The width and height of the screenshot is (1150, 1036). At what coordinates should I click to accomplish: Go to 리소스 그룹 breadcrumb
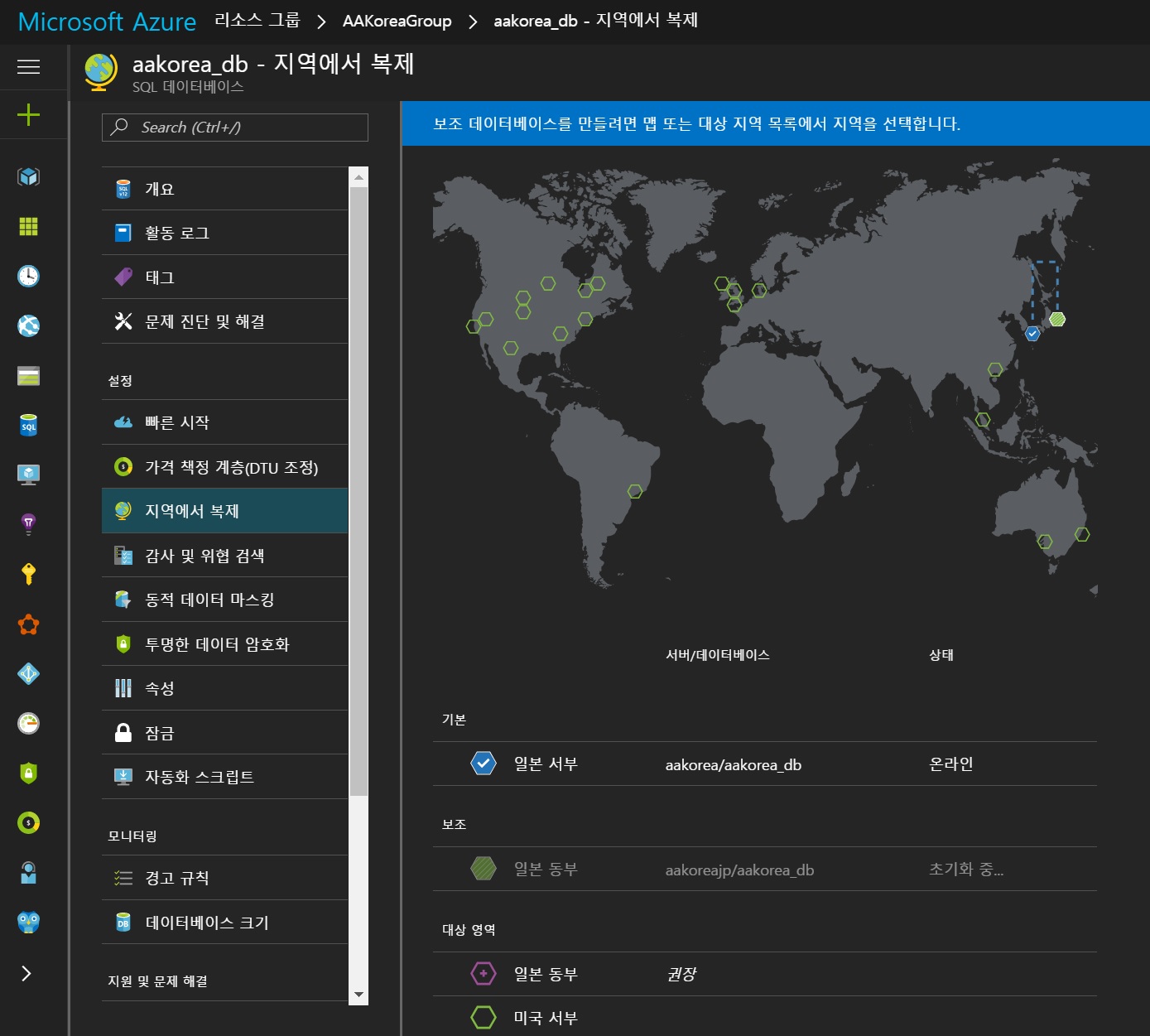[257, 21]
